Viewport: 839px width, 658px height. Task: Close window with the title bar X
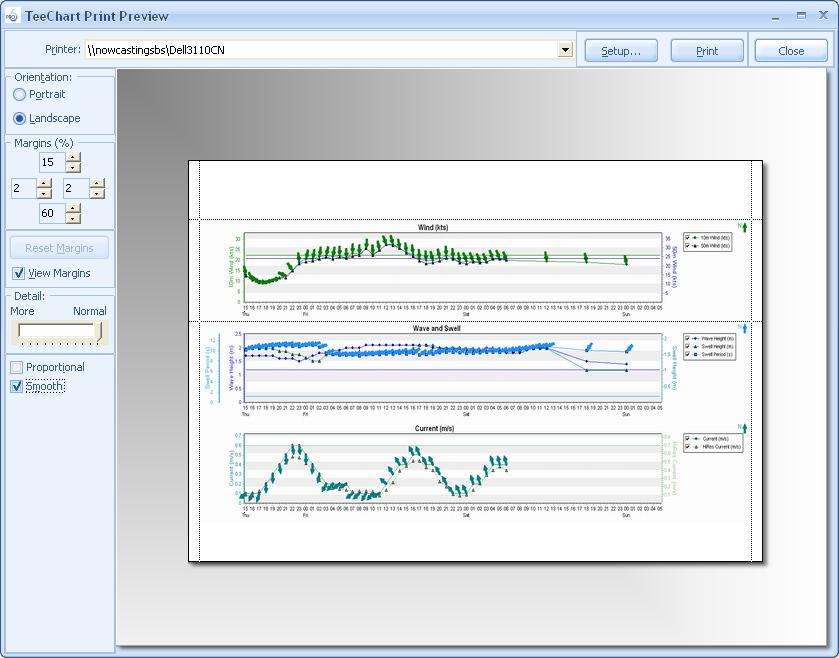(x=823, y=16)
